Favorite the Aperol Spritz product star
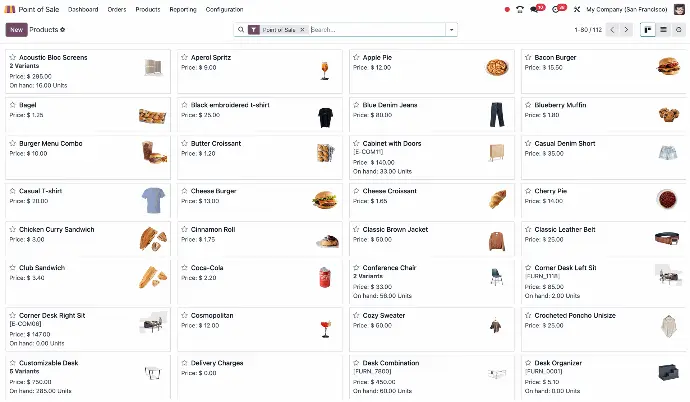Viewport: 690px width, 402px height. click(185, 58)
